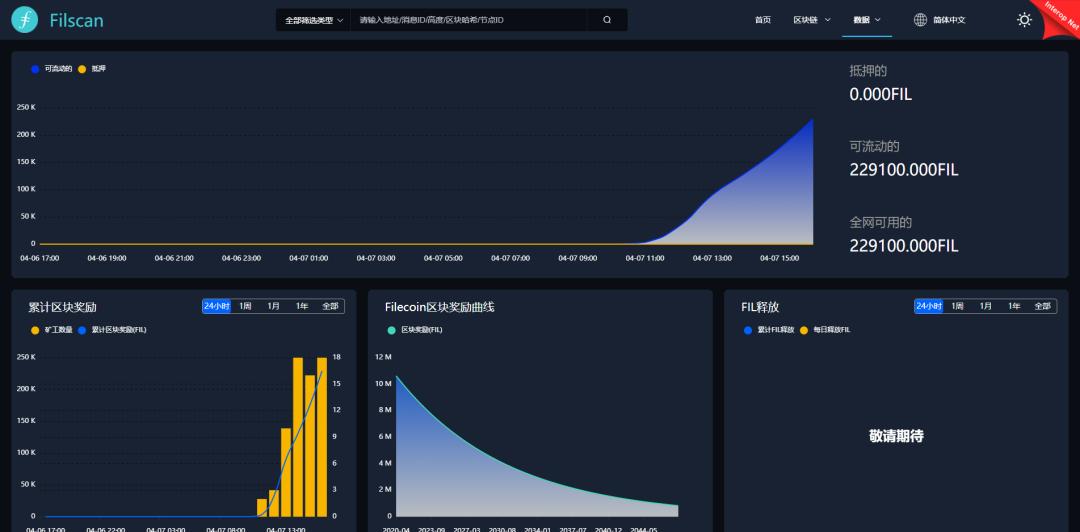The height and width of the screenshot is (532, 1080).
Task: Click the Interop Net red ribbon
Action: 1061,18
